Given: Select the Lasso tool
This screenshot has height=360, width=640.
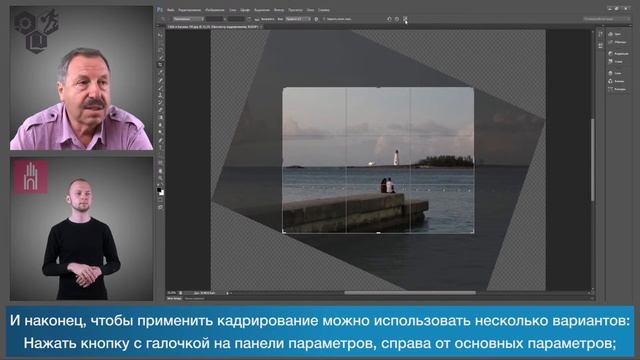Looking at the screenshot, I should coord(160,50).
